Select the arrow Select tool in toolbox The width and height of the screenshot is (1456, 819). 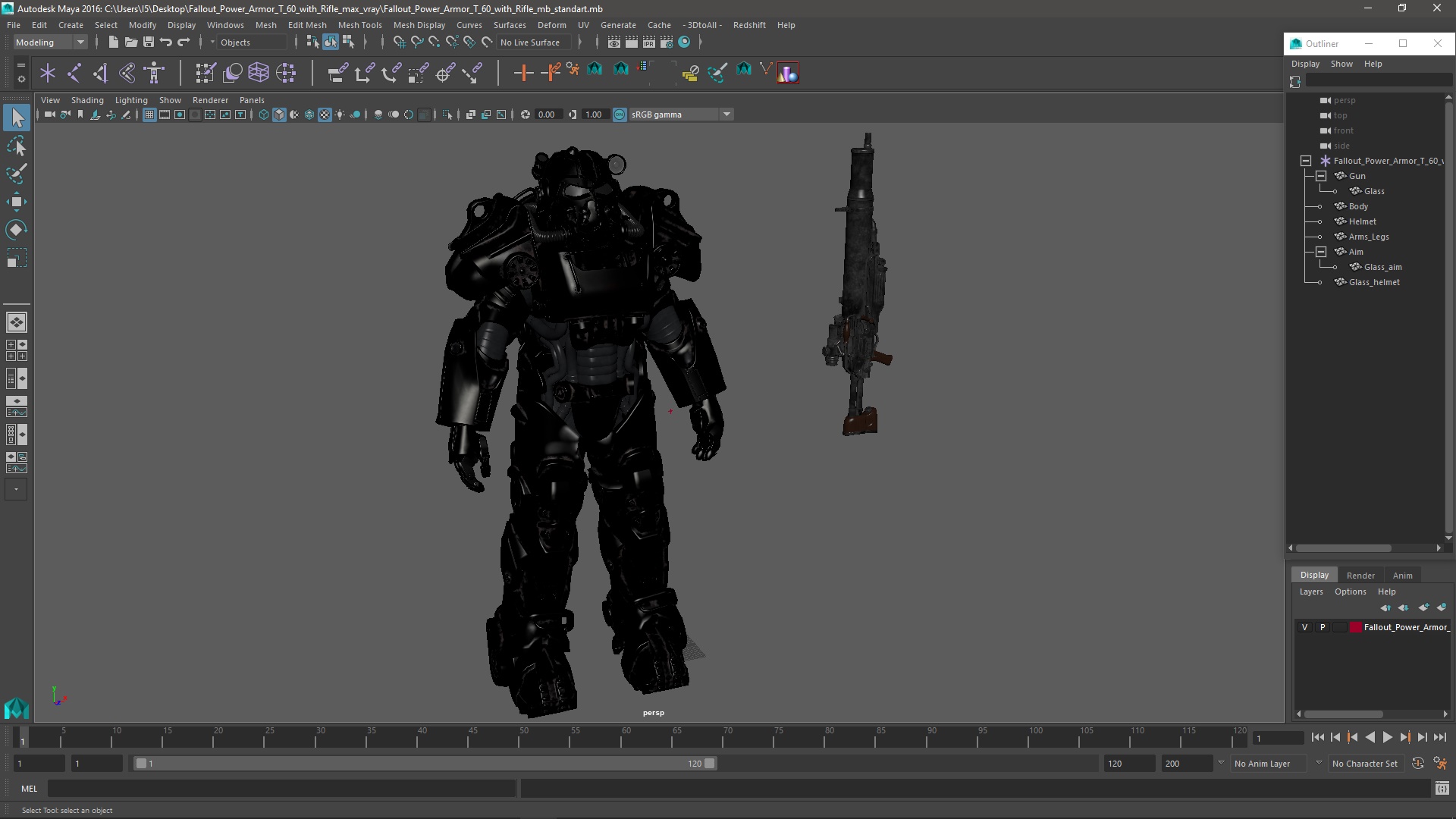[17, 118]
